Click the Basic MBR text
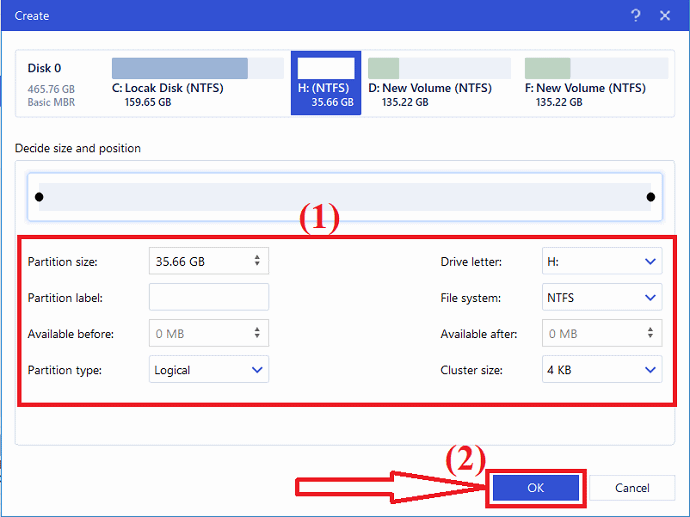This screenshot has width=690, height=517. click(51, 102)
